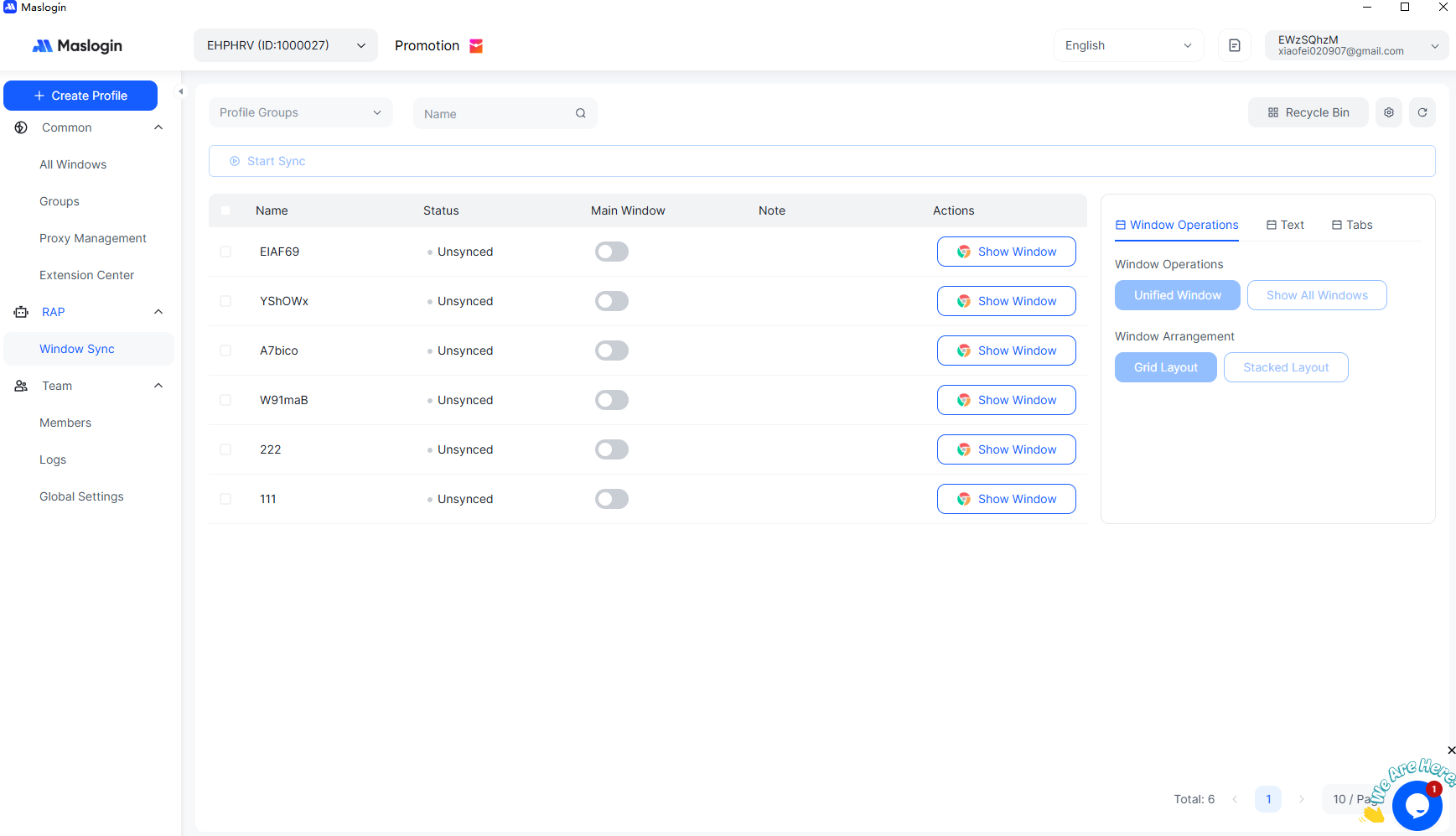
Task: Show Window for the A7bico profile
Action: click(x=1006, y=350)
